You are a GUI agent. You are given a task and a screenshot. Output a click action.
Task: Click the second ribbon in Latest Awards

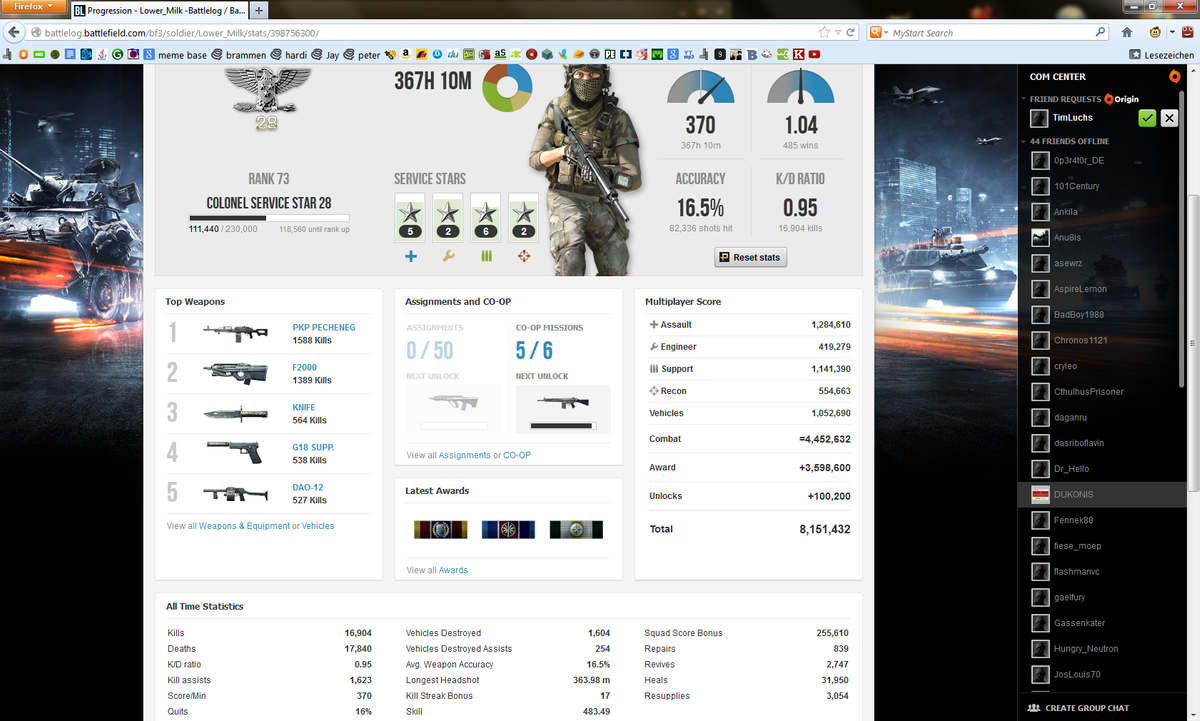(508, 529)
